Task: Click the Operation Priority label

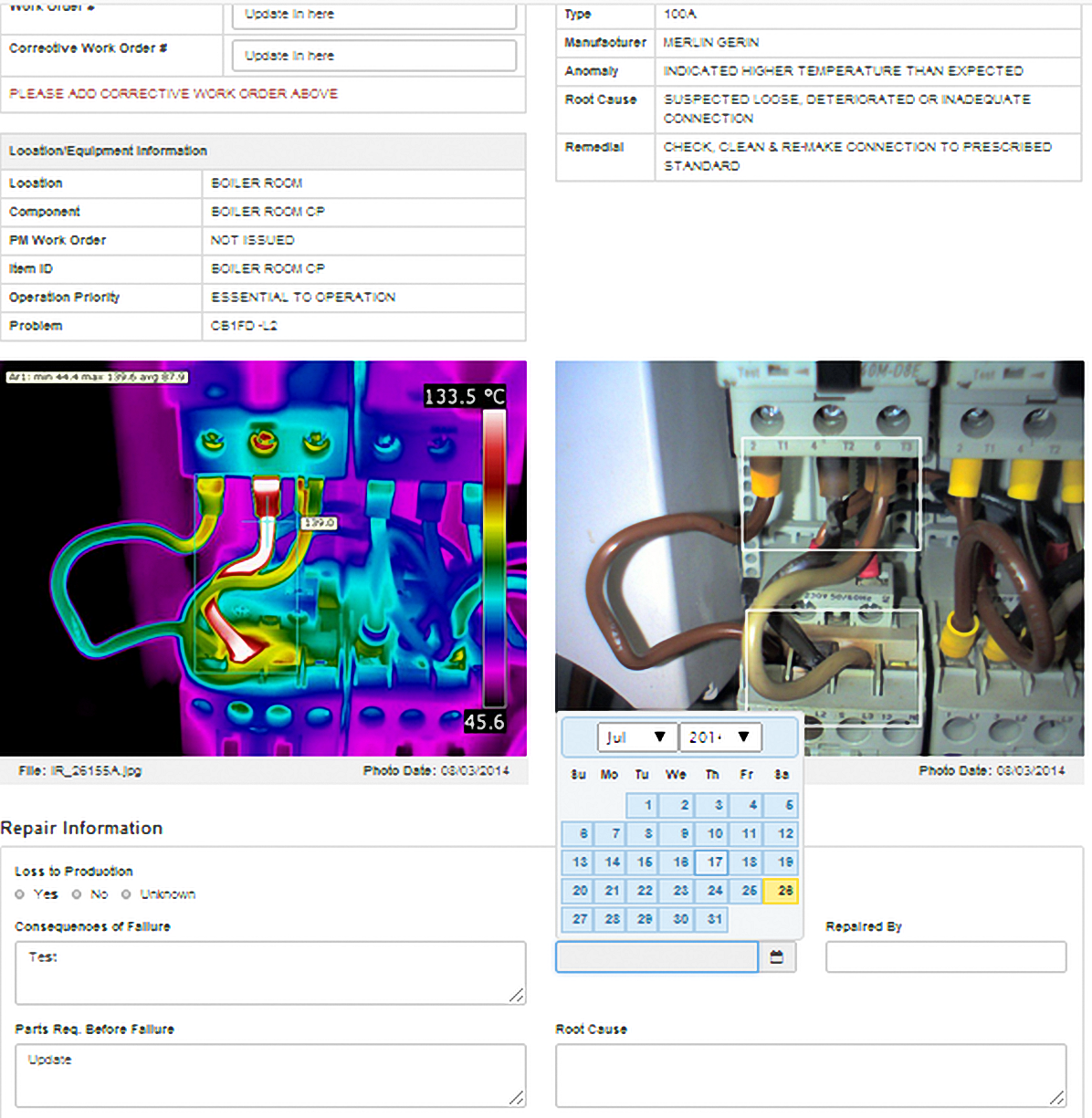Action: 64,298
